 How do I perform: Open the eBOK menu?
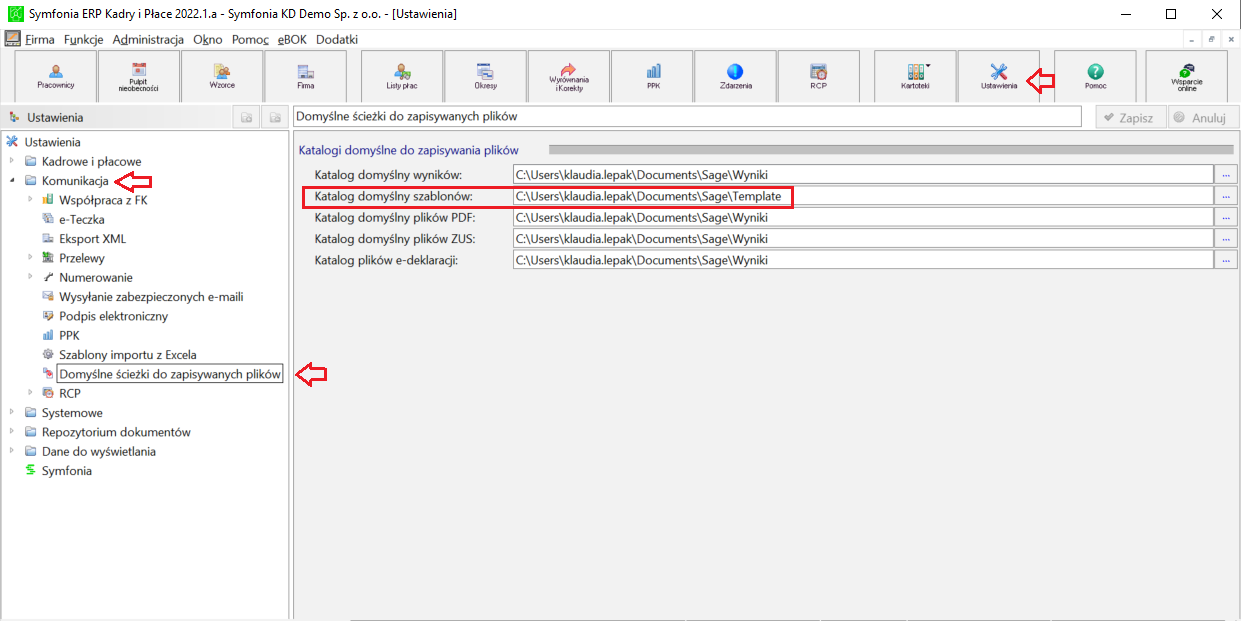[293, 39]
